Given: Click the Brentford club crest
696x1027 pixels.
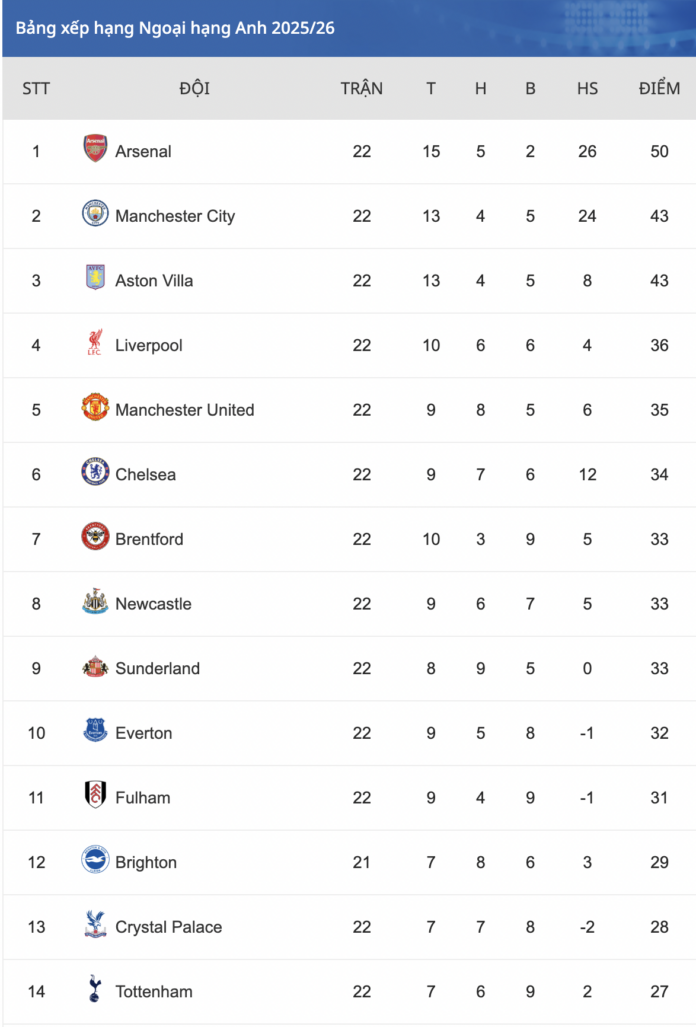Looking at the screenshot, I should (x=95, y=538).
